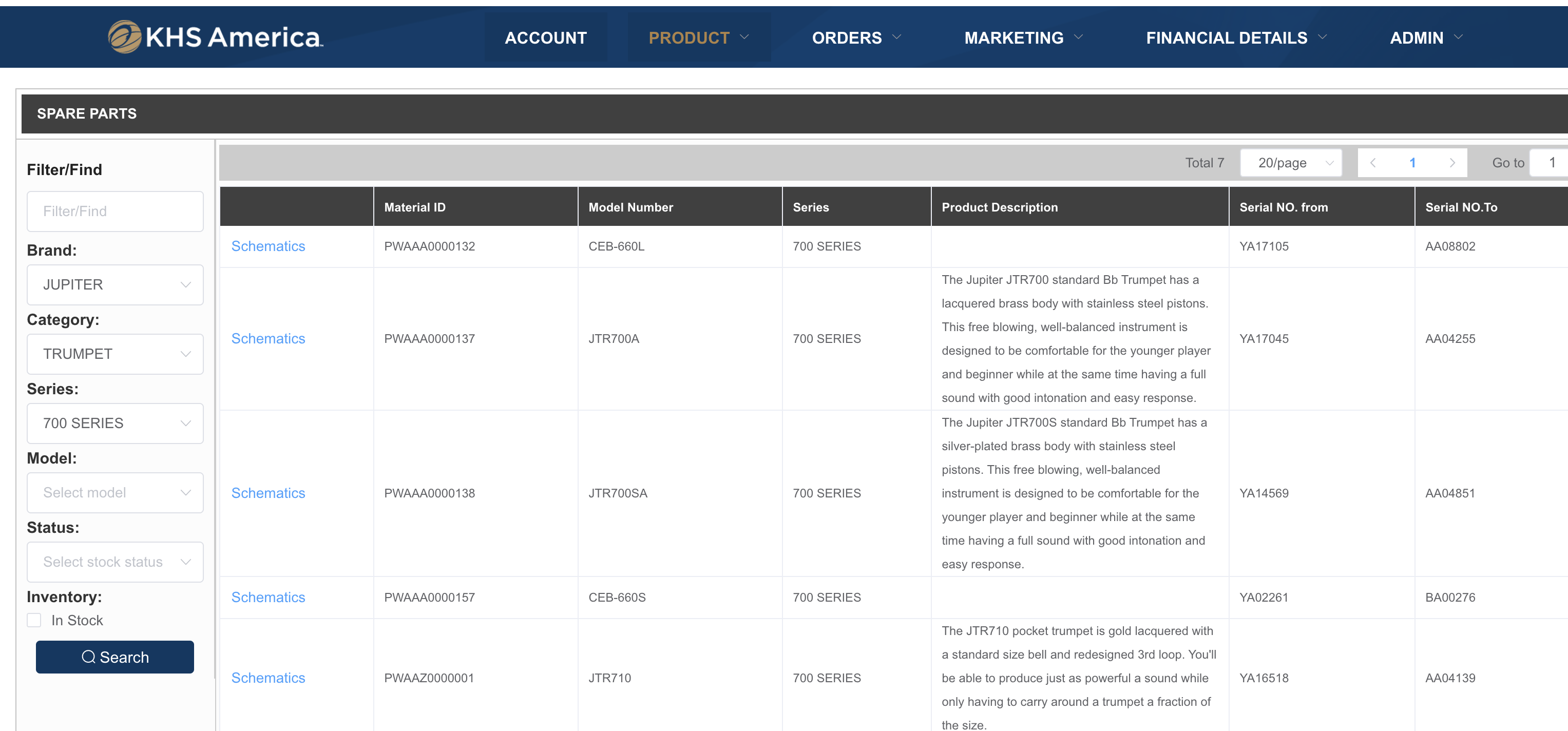Viewport: 1568px width, 731px height.
Task: Open the Select stock status dropdown
Action: click(115, 562)
